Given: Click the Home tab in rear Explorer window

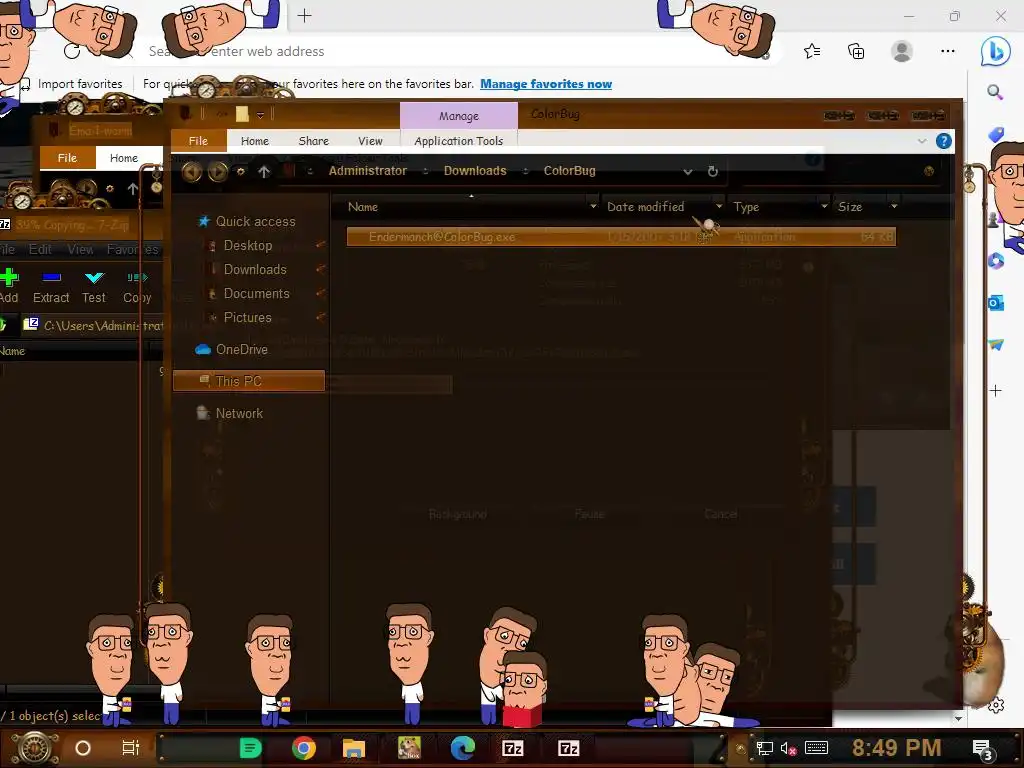Looking at the screenshot, I should [x=124, y=158].
